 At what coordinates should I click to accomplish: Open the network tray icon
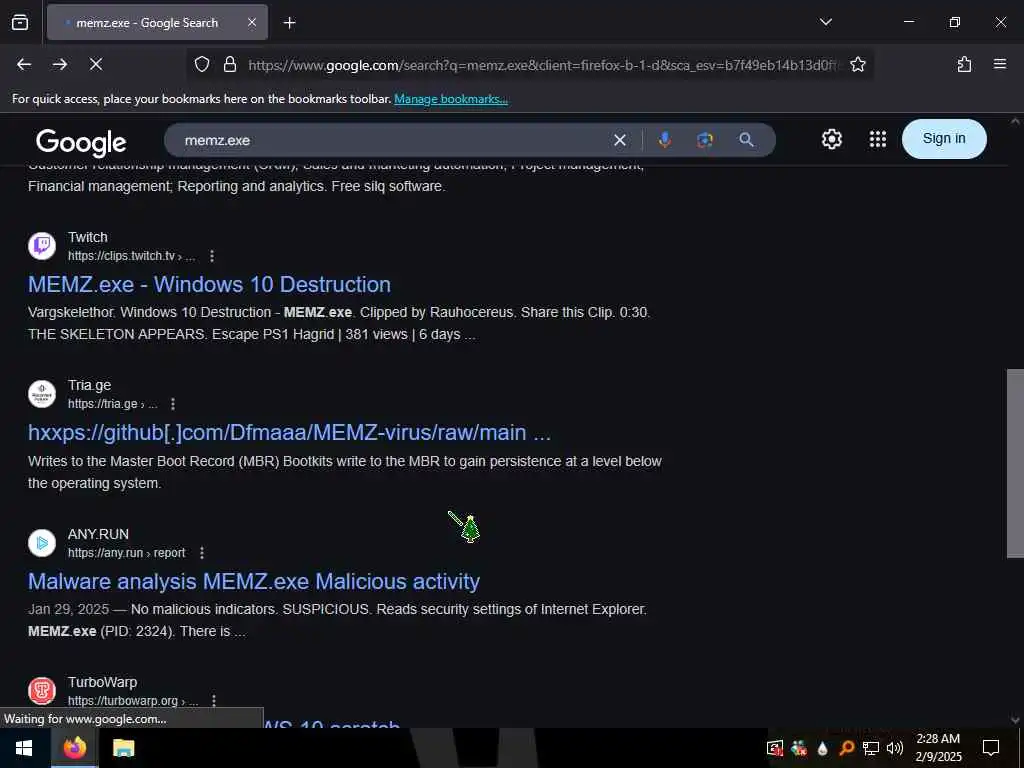(x=871, y=748)
